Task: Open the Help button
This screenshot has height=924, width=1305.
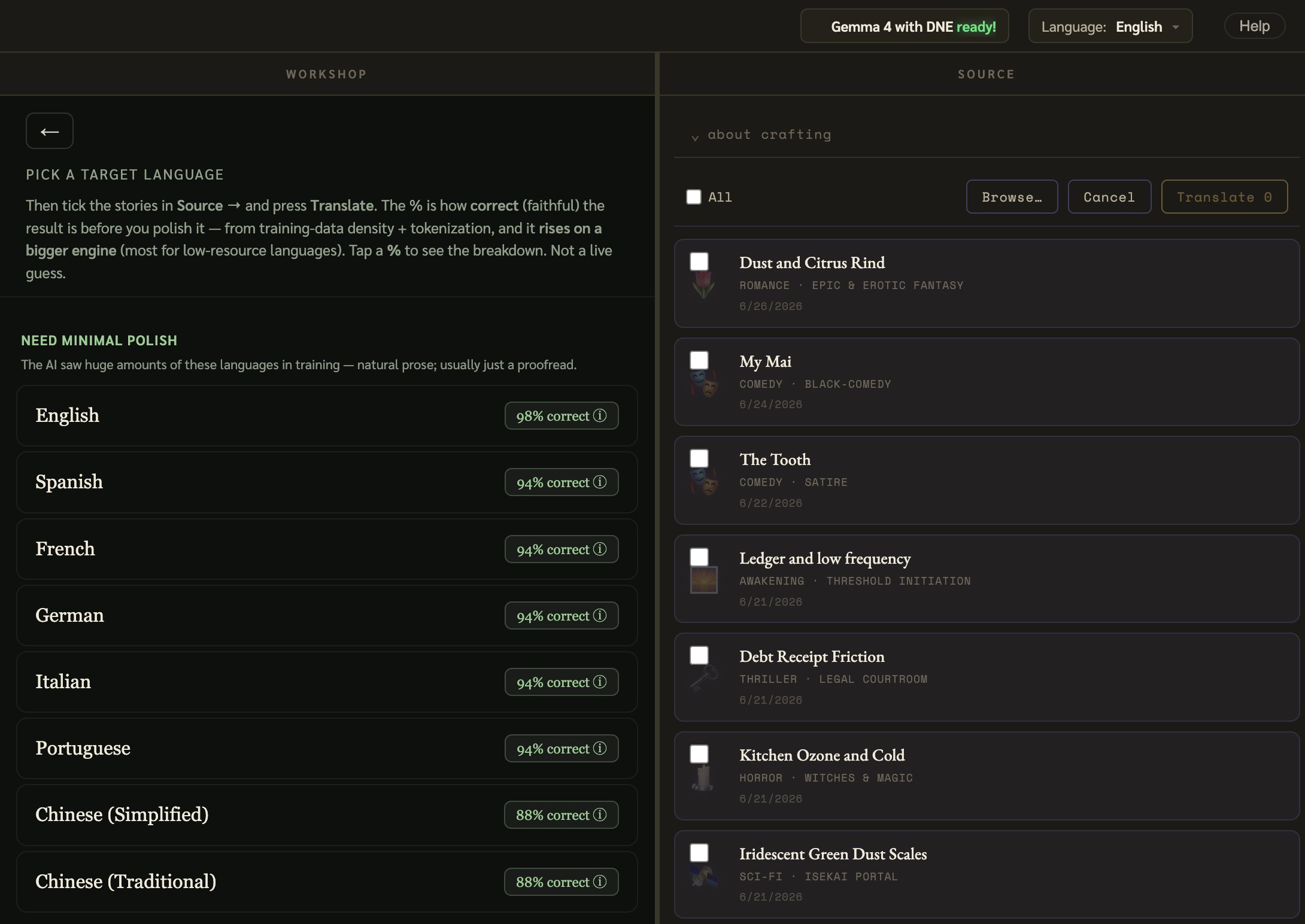Action: tap(1254, 26)
